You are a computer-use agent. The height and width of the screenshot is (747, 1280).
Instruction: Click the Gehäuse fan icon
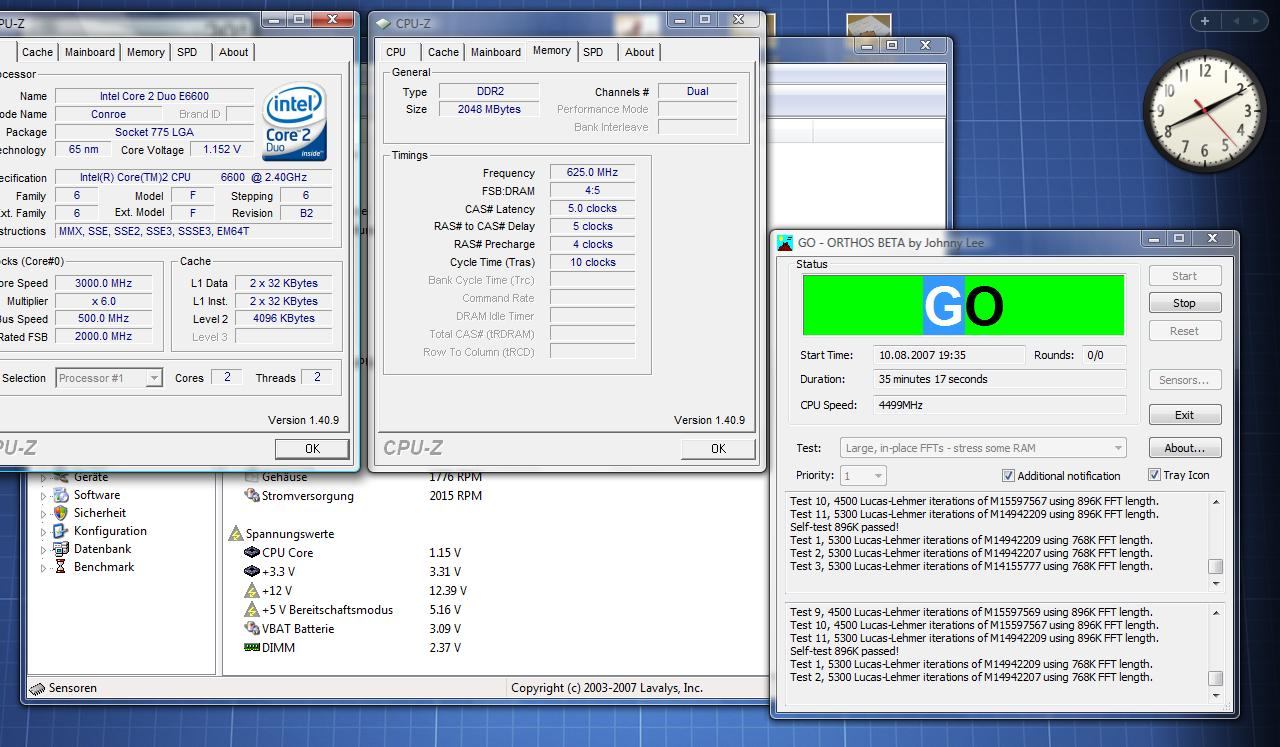coord(252,478)
